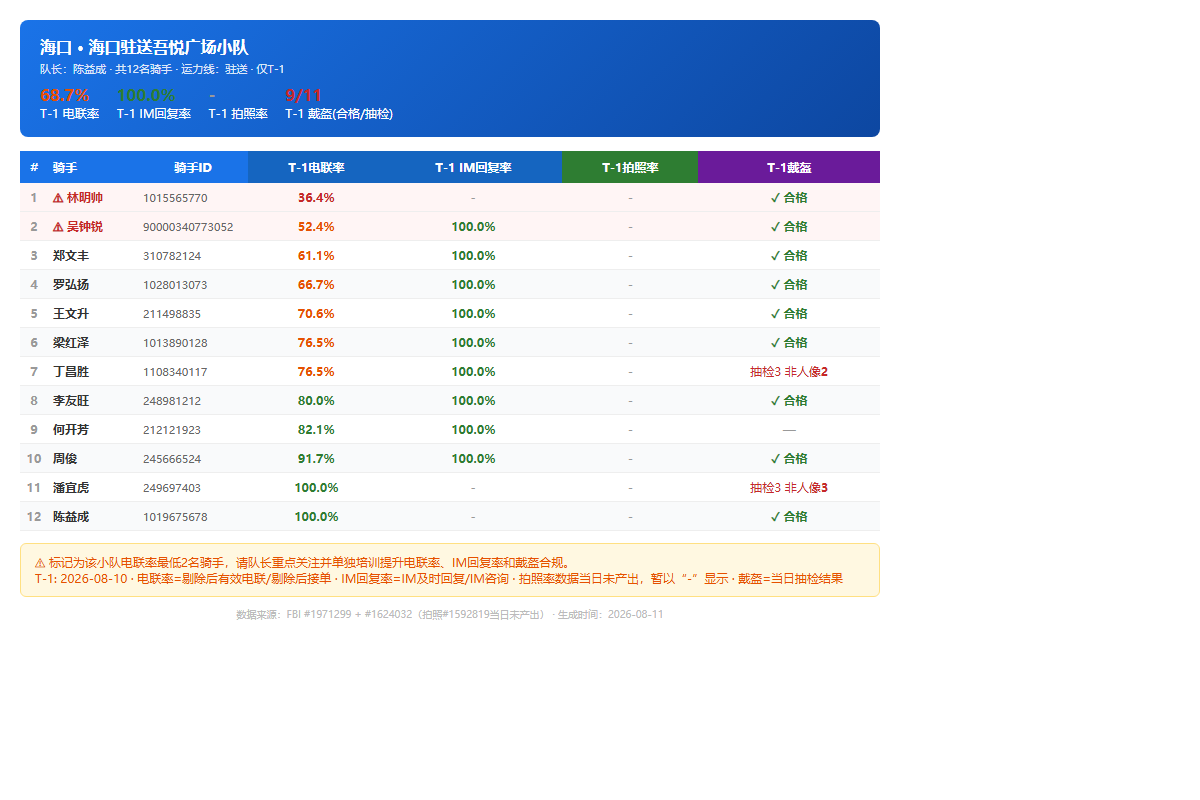This screenshot has width=1200, height=800.
Task: Select rider name 梁红泽
Action: pyautogui.click(x=71, y=343)
